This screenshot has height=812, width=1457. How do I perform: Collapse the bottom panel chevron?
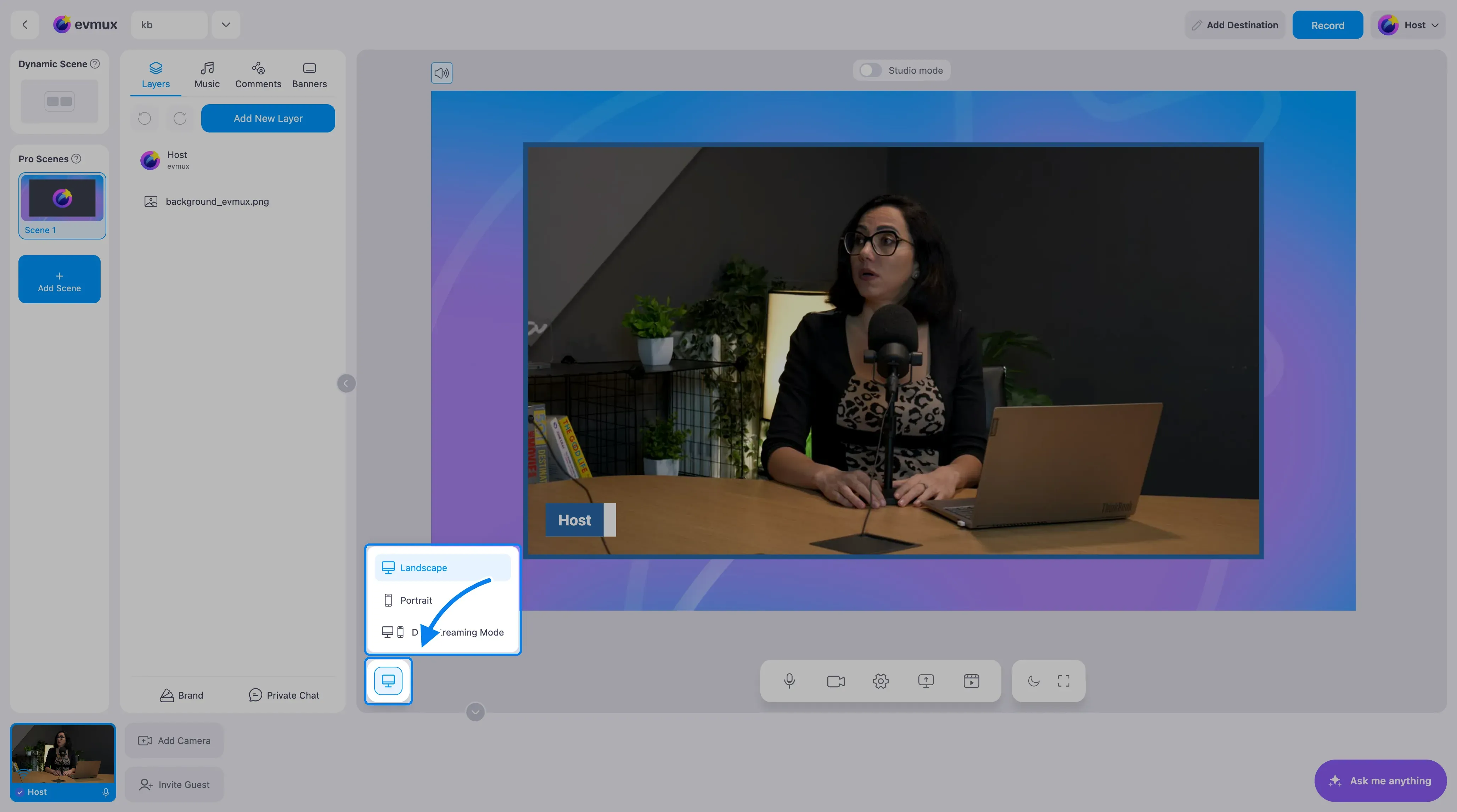pos(475,712)
